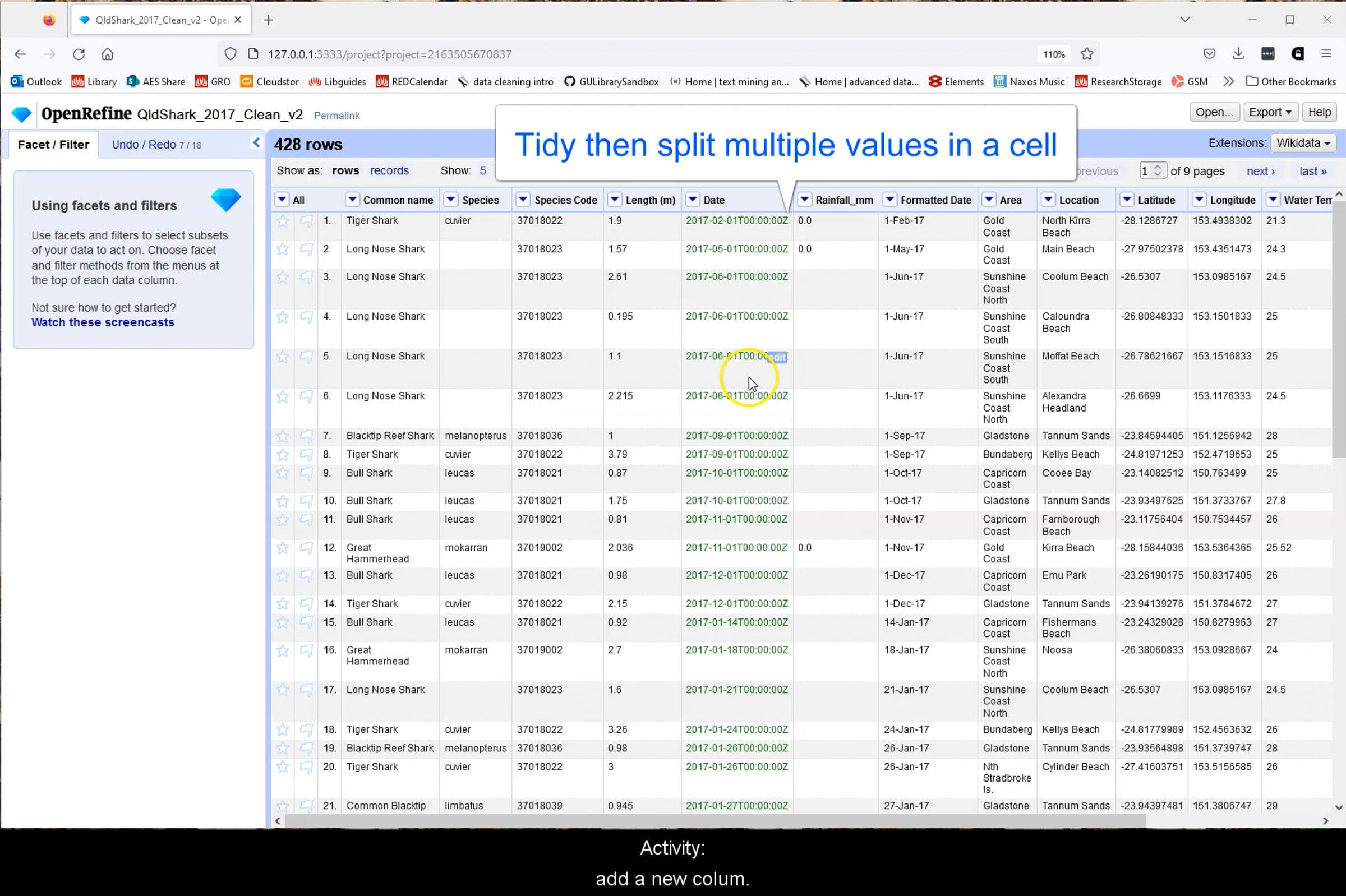Image resolution: width=1346 pixels, height=896 pixels.
Task: Open the Date column dropdown arrow
Action: (692, 200)
